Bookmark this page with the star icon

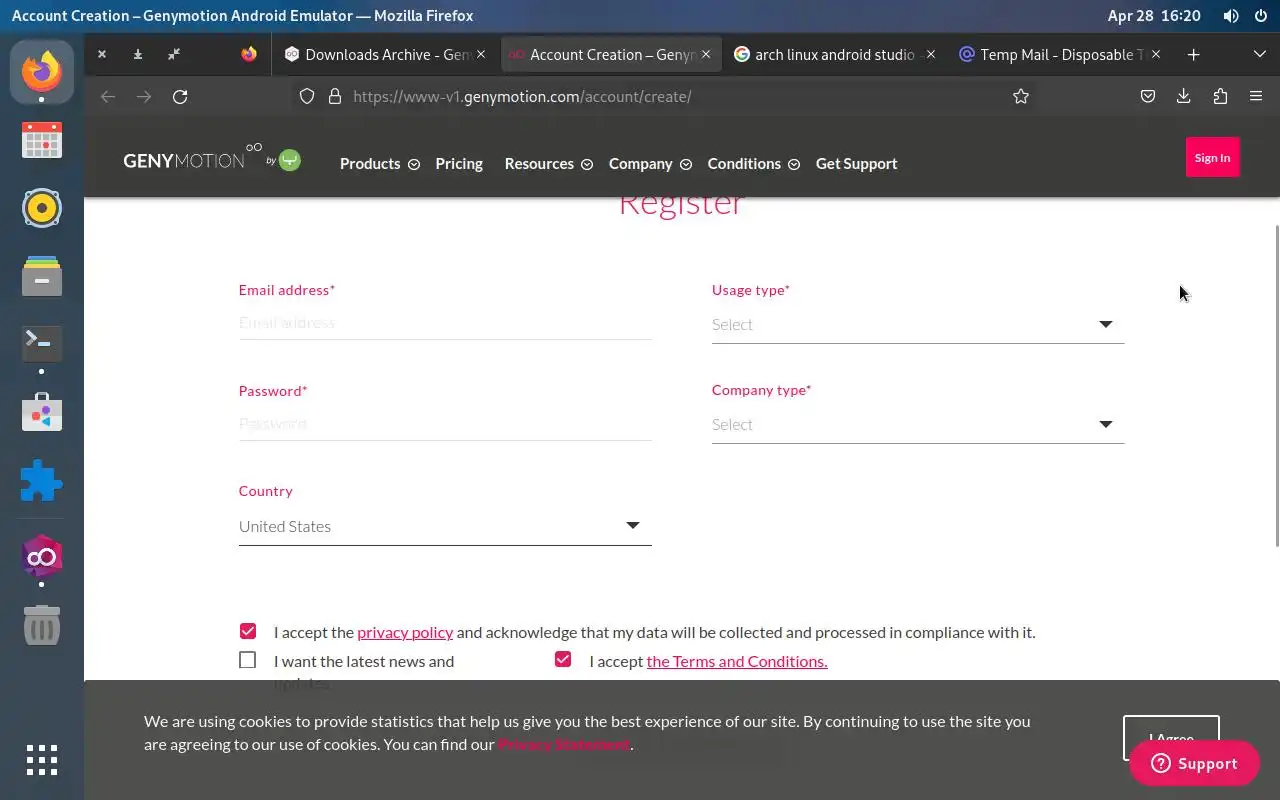(x=1021, y=97)
